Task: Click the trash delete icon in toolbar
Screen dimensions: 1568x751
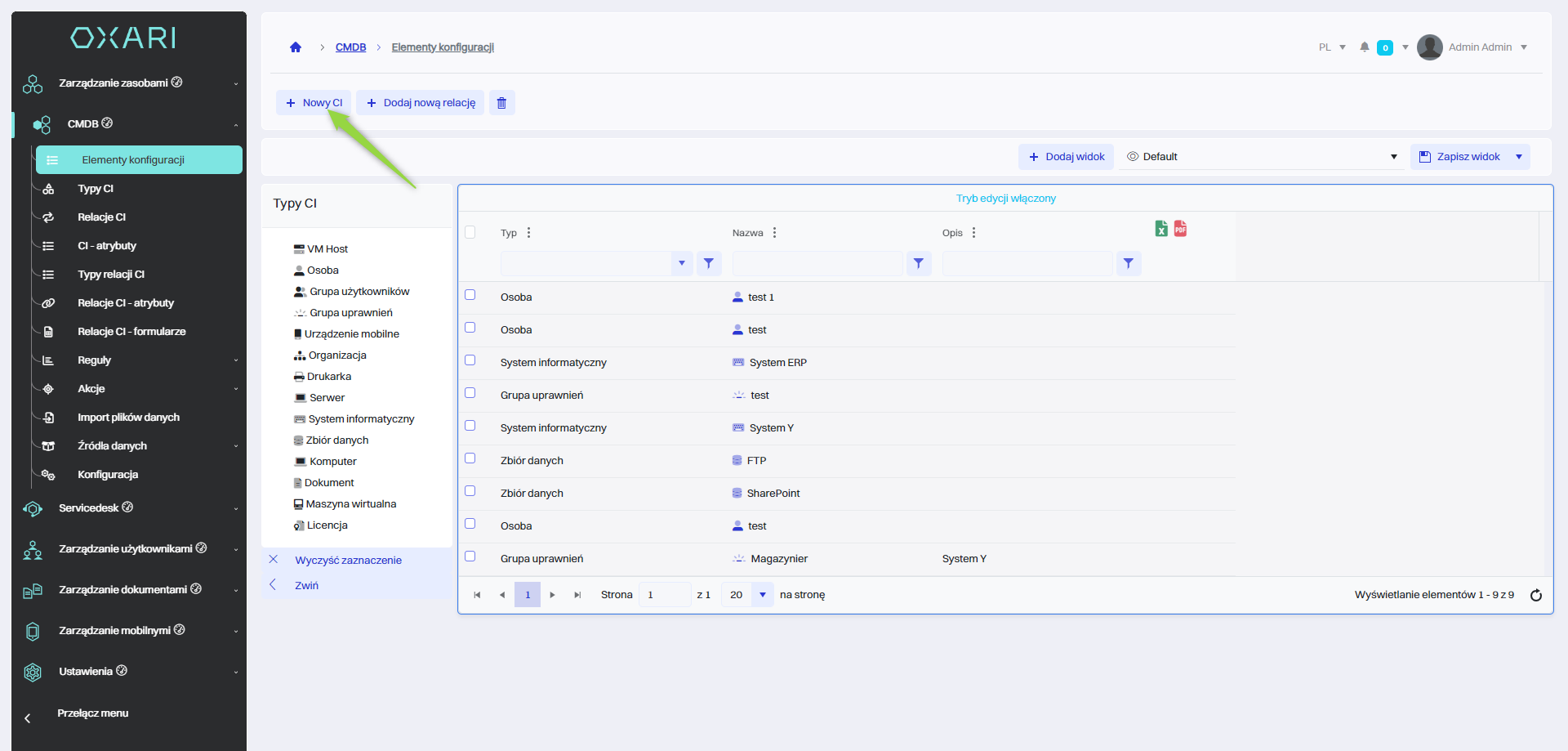Action: pyautogui.click(x=501, y=103)
